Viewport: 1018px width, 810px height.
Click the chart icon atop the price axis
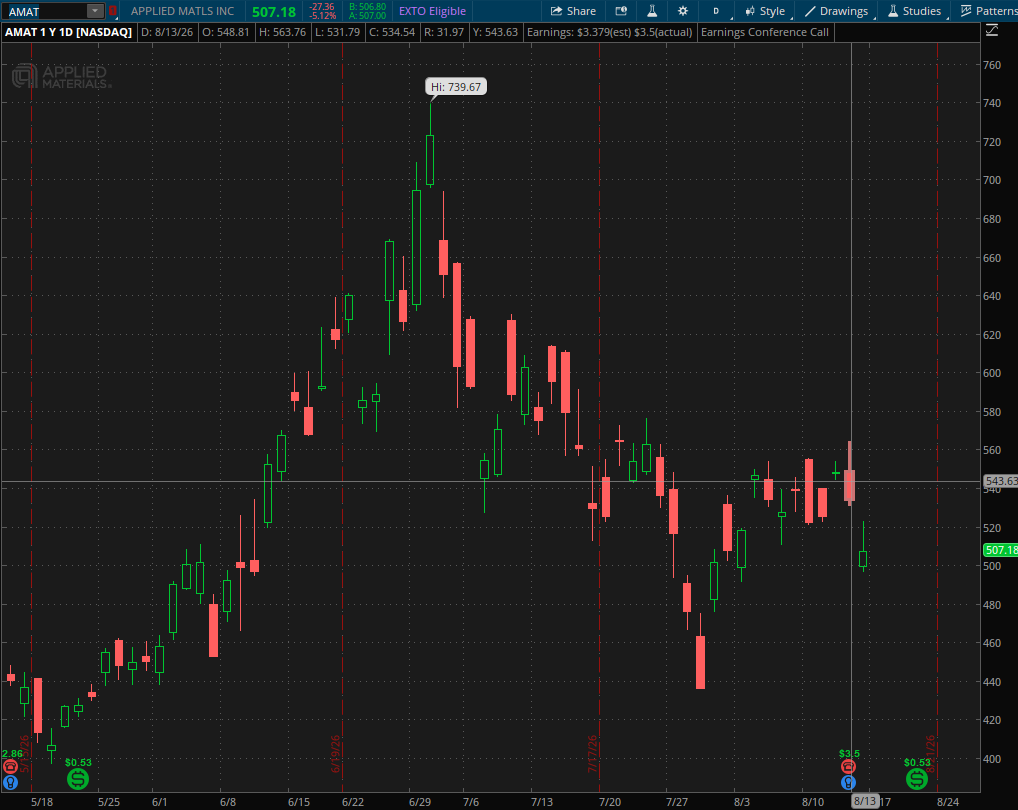tap(992, 31)
